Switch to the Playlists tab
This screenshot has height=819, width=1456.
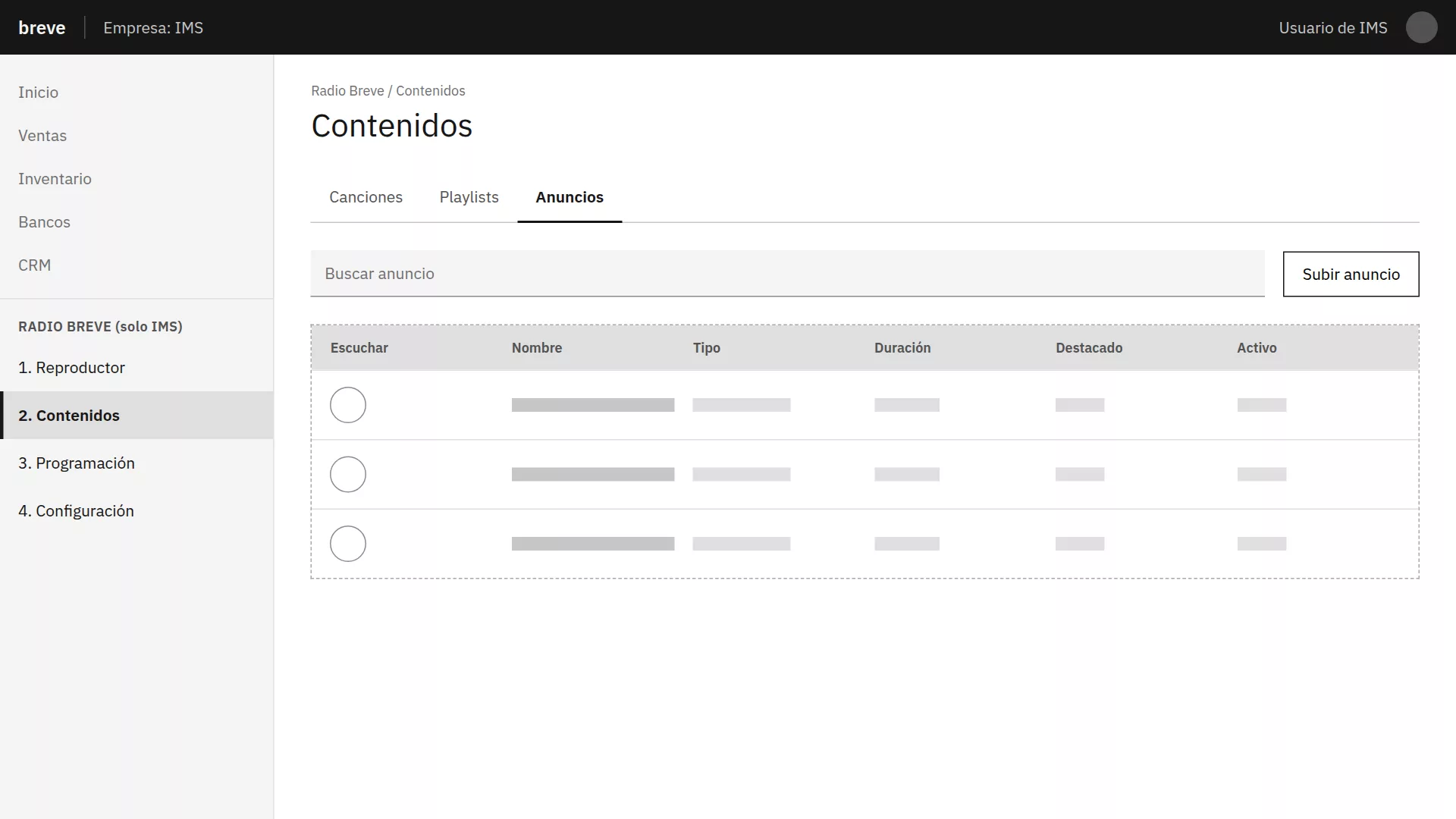pyautogui.click(x=469, y=197)
